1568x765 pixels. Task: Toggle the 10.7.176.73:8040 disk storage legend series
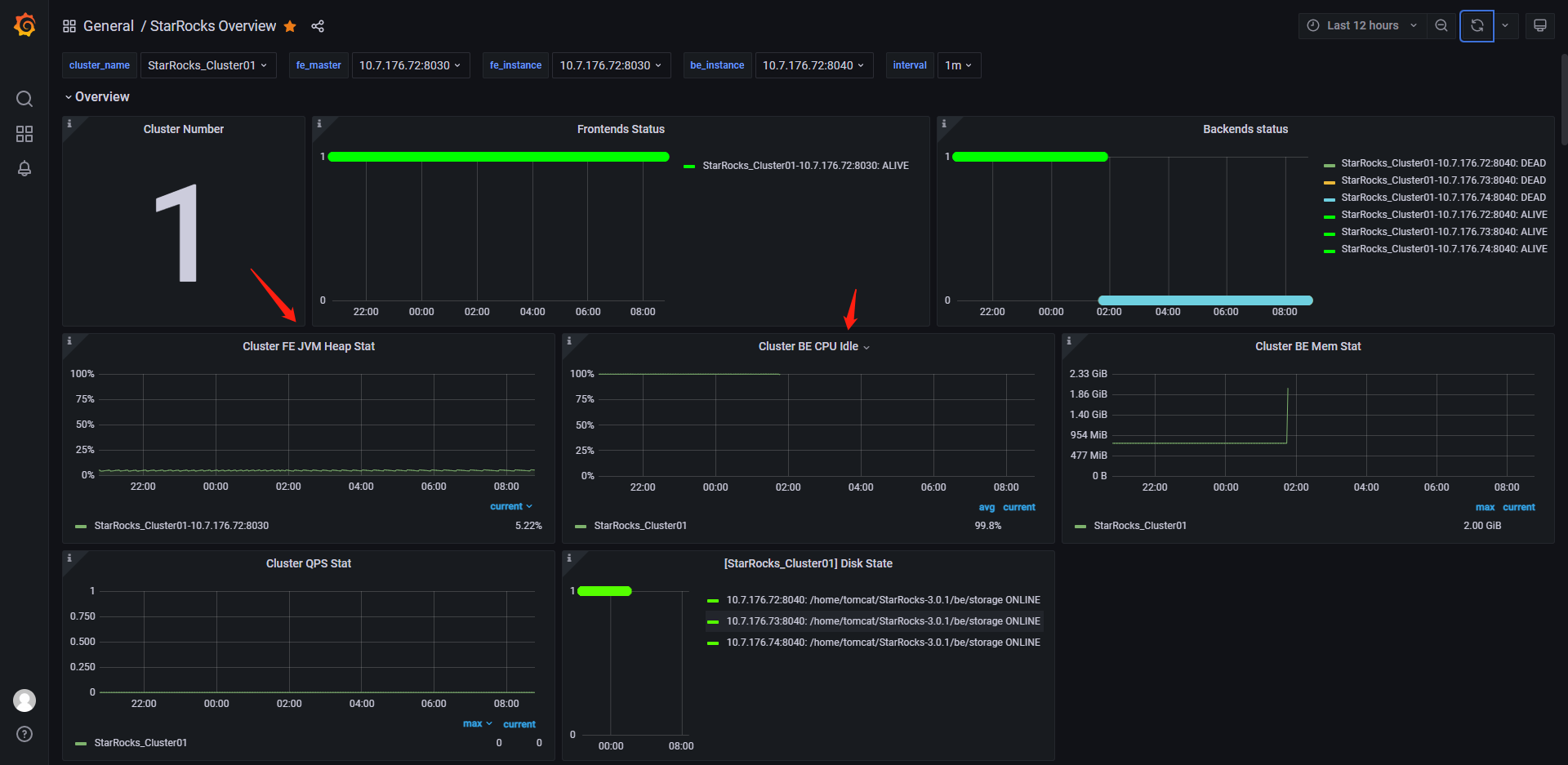(x=883, y=621)
